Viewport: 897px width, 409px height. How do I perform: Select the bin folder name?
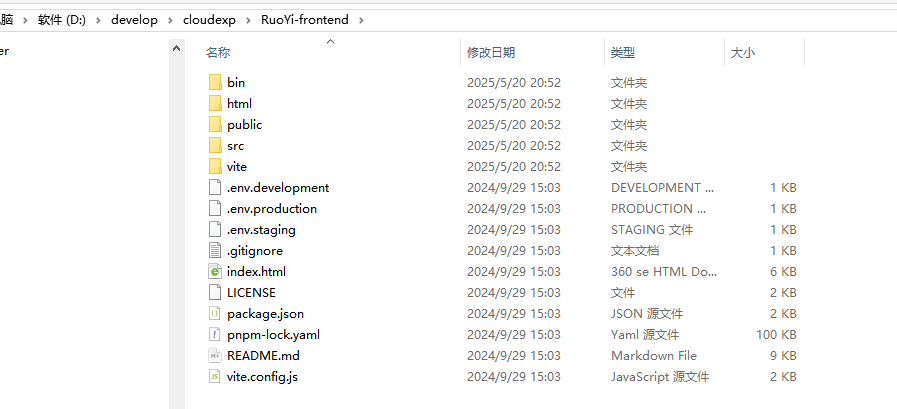pos(236,82)
